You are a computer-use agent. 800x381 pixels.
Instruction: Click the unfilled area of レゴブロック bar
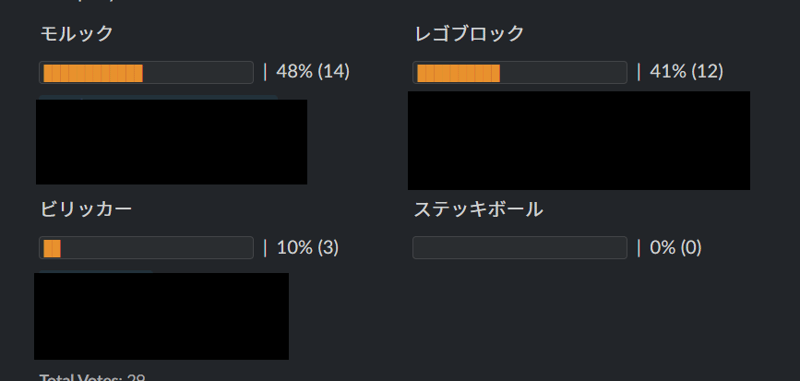coord(562,73)
